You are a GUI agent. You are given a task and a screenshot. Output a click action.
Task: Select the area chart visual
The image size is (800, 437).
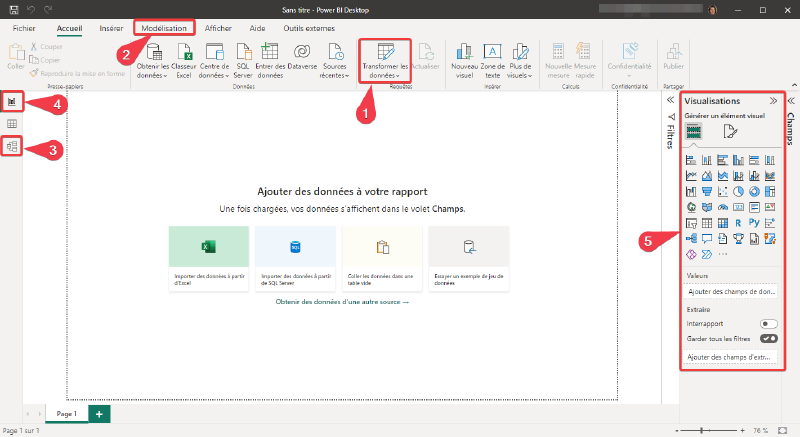pos(707,176)
